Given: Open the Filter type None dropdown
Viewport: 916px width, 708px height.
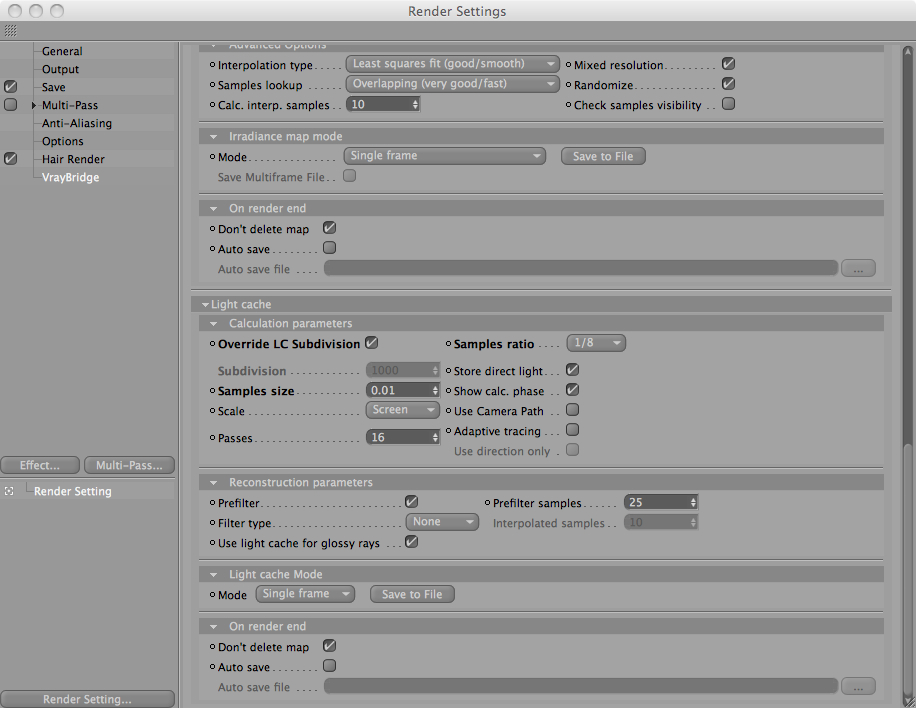Looking at the screenshot, I should 442,522.
